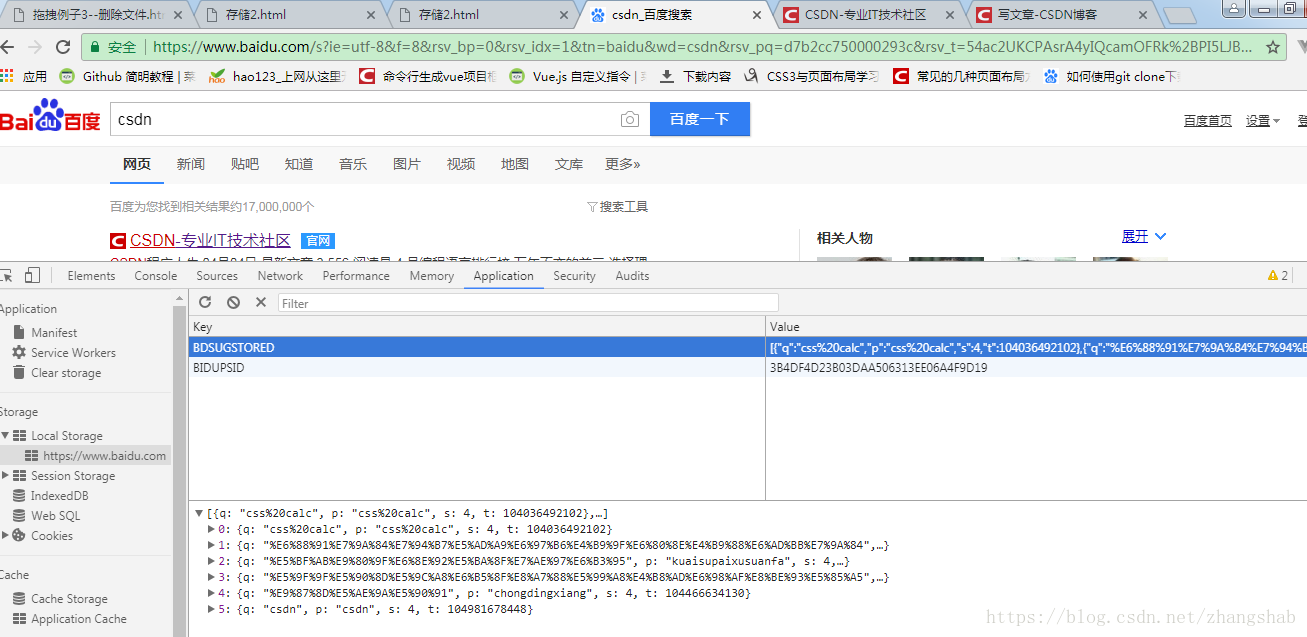Switch to the Audits tab
Viewport: 1307px width, 637px height.
632,276
